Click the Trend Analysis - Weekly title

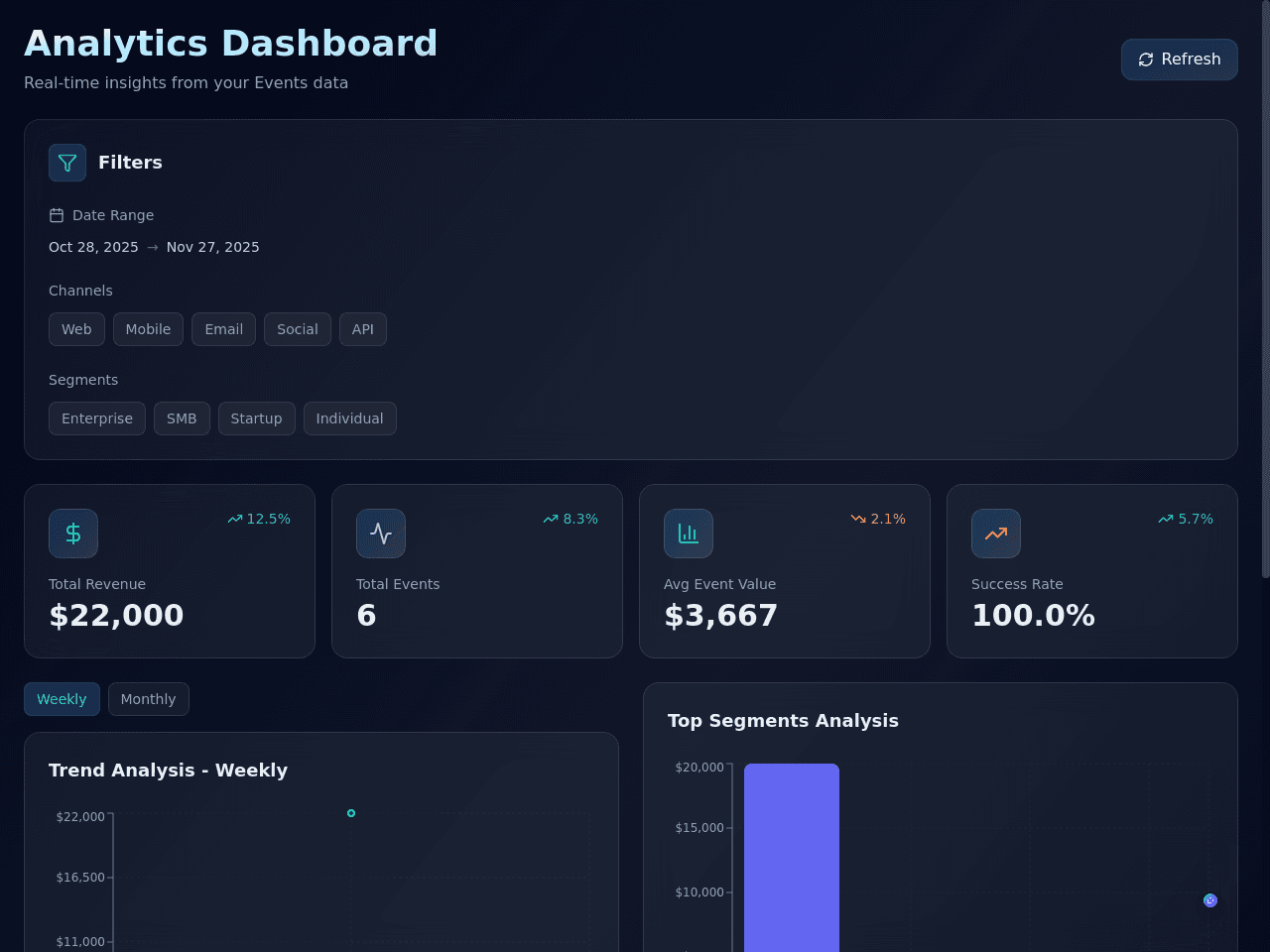click(168, 771)
